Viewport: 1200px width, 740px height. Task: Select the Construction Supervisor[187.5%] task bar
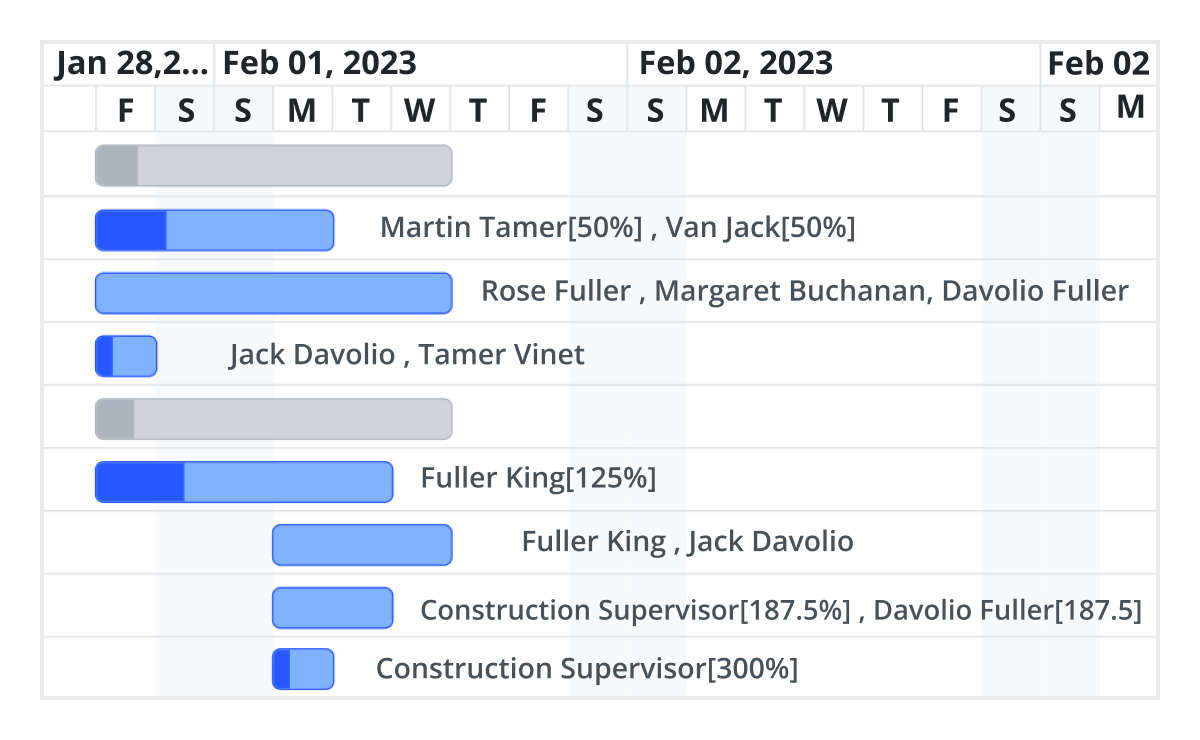tap(332, 606)
